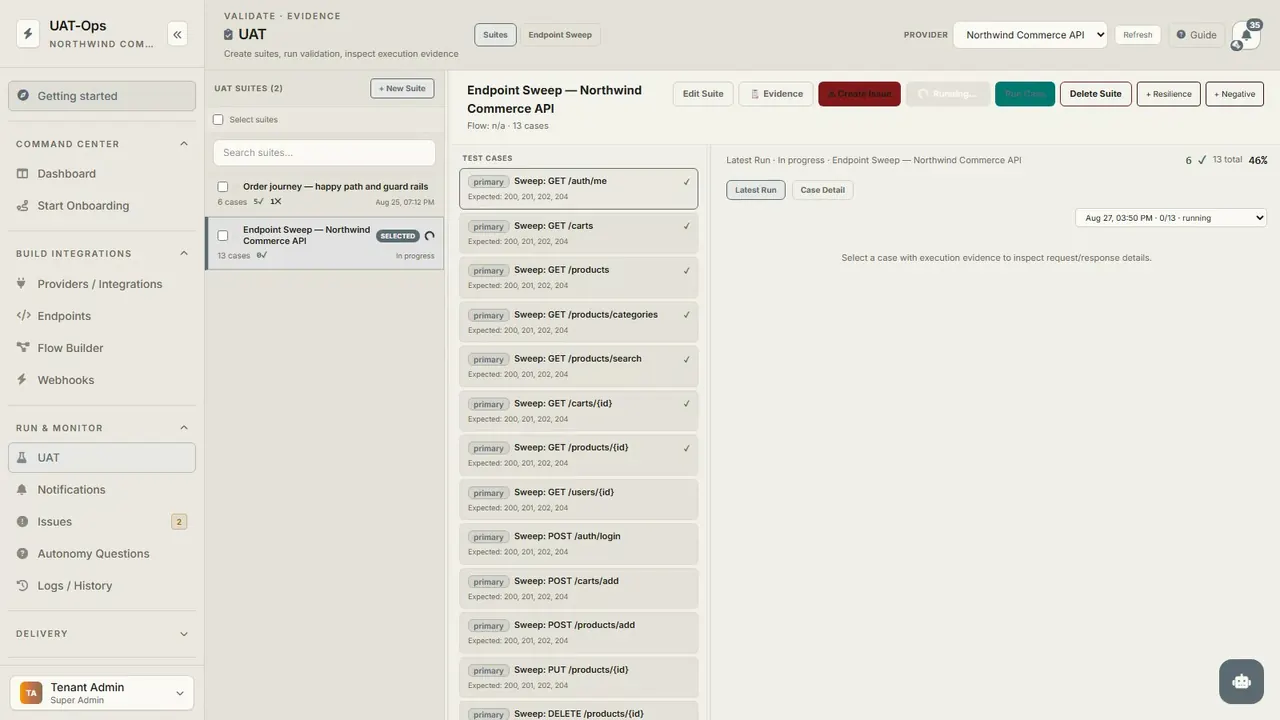The width and height of the screenshot is (1280, 720).
Task: Open notifications bell with 35 badge
Action: coord(1246,35)
